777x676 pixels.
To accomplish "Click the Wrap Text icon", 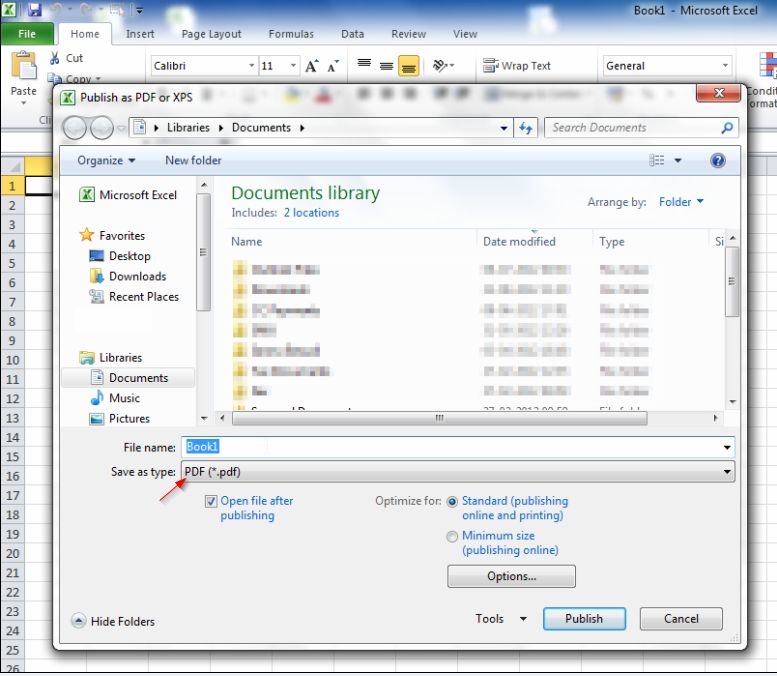I will pos(491,65).
